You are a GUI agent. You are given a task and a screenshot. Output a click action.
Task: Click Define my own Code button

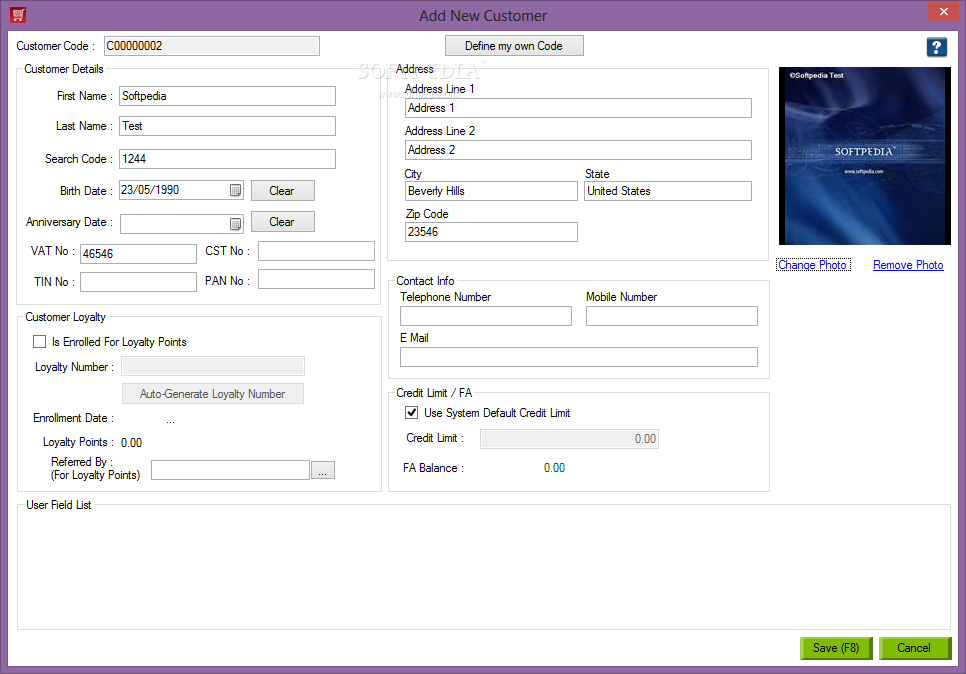514,46
